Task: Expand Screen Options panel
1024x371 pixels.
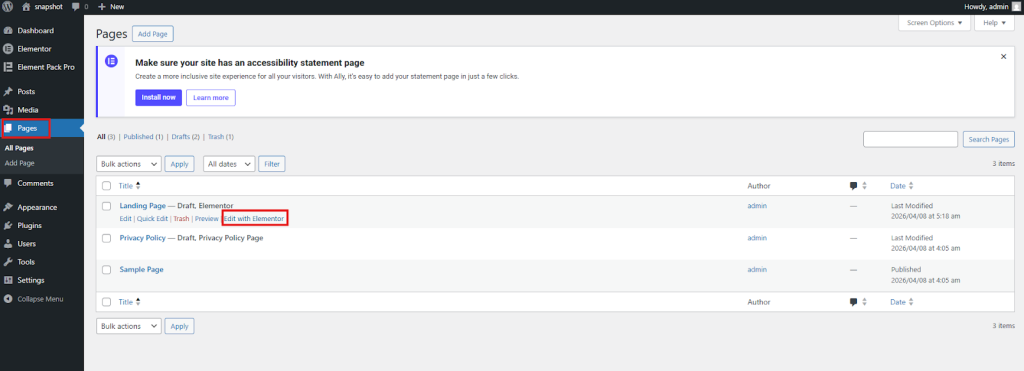Action: click(935, 23)
